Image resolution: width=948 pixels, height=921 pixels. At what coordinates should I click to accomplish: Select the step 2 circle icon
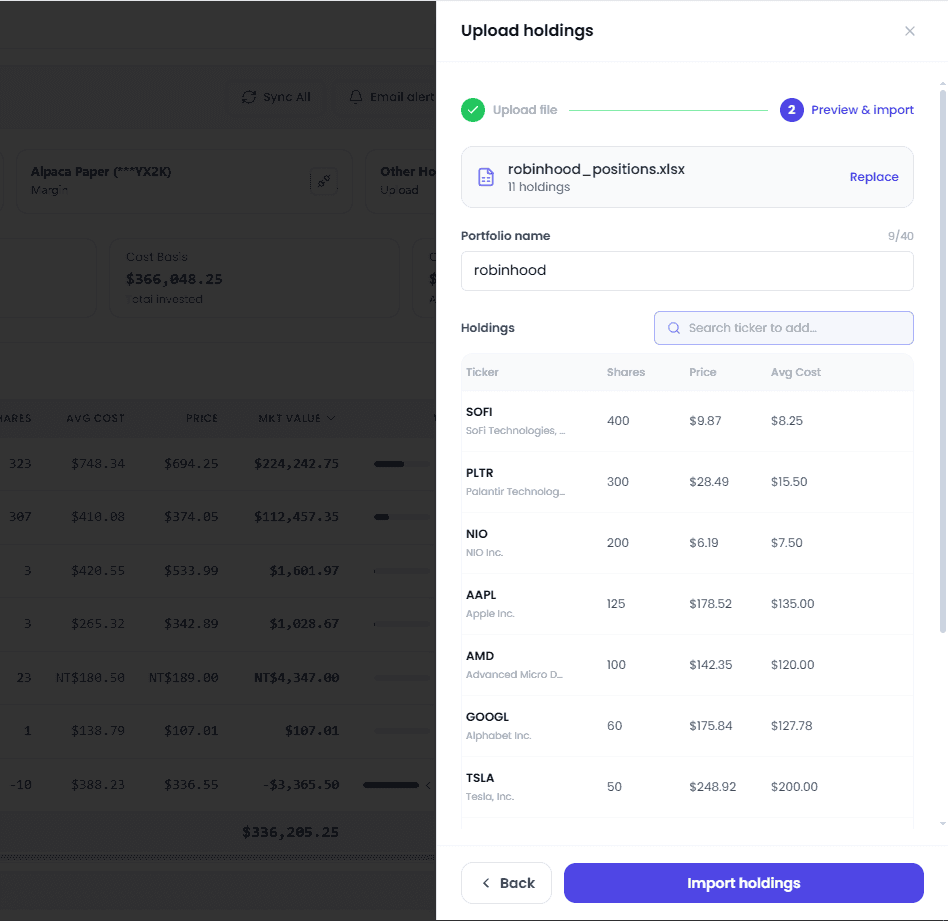click(791, 110)
